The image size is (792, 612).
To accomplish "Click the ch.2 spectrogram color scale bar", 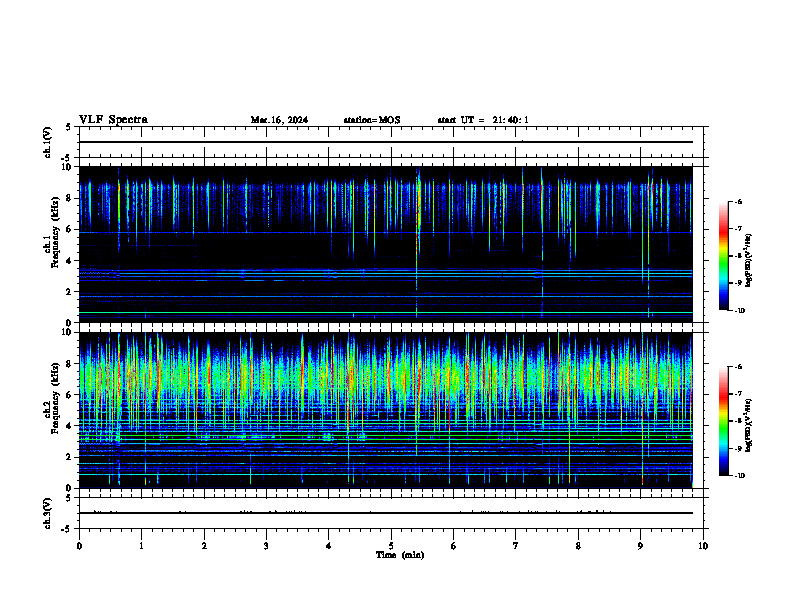I will 723,421.
